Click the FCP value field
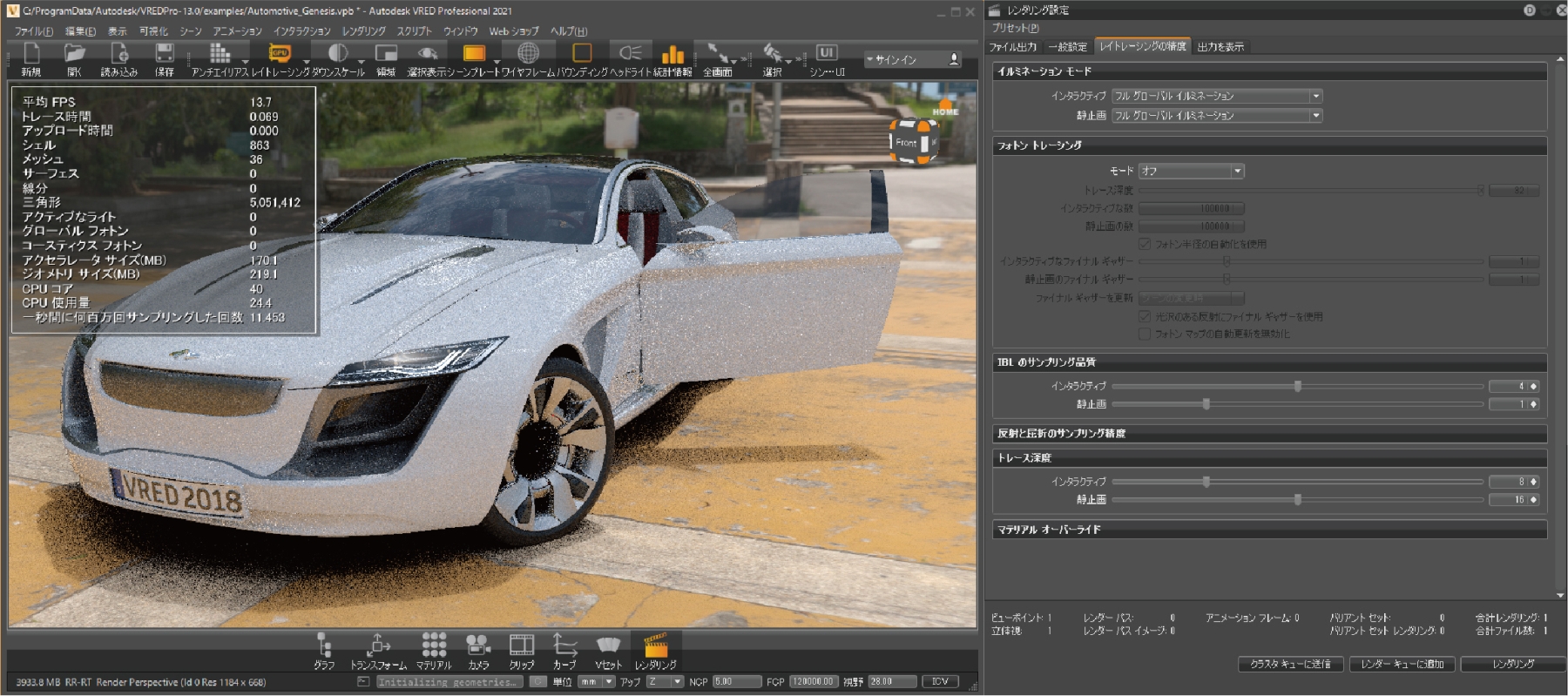 (x=814, y=682)
